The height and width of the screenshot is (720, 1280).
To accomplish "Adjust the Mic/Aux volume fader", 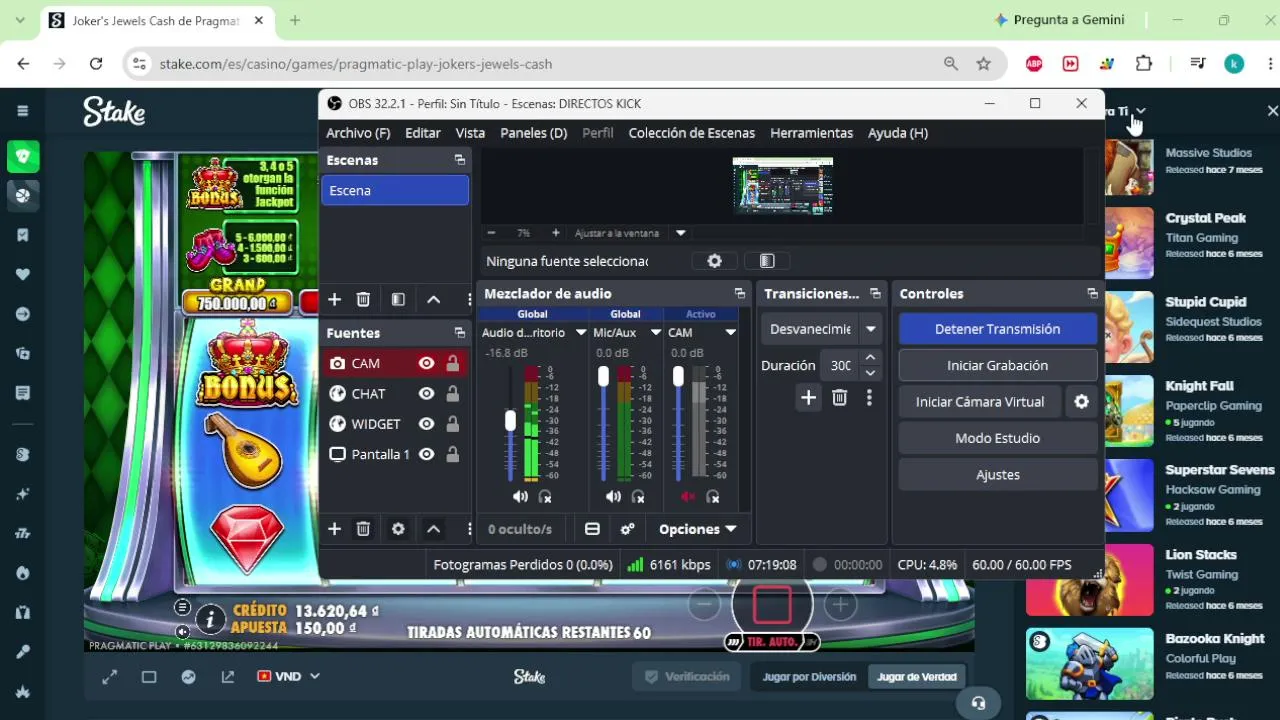I will [603, 376].
